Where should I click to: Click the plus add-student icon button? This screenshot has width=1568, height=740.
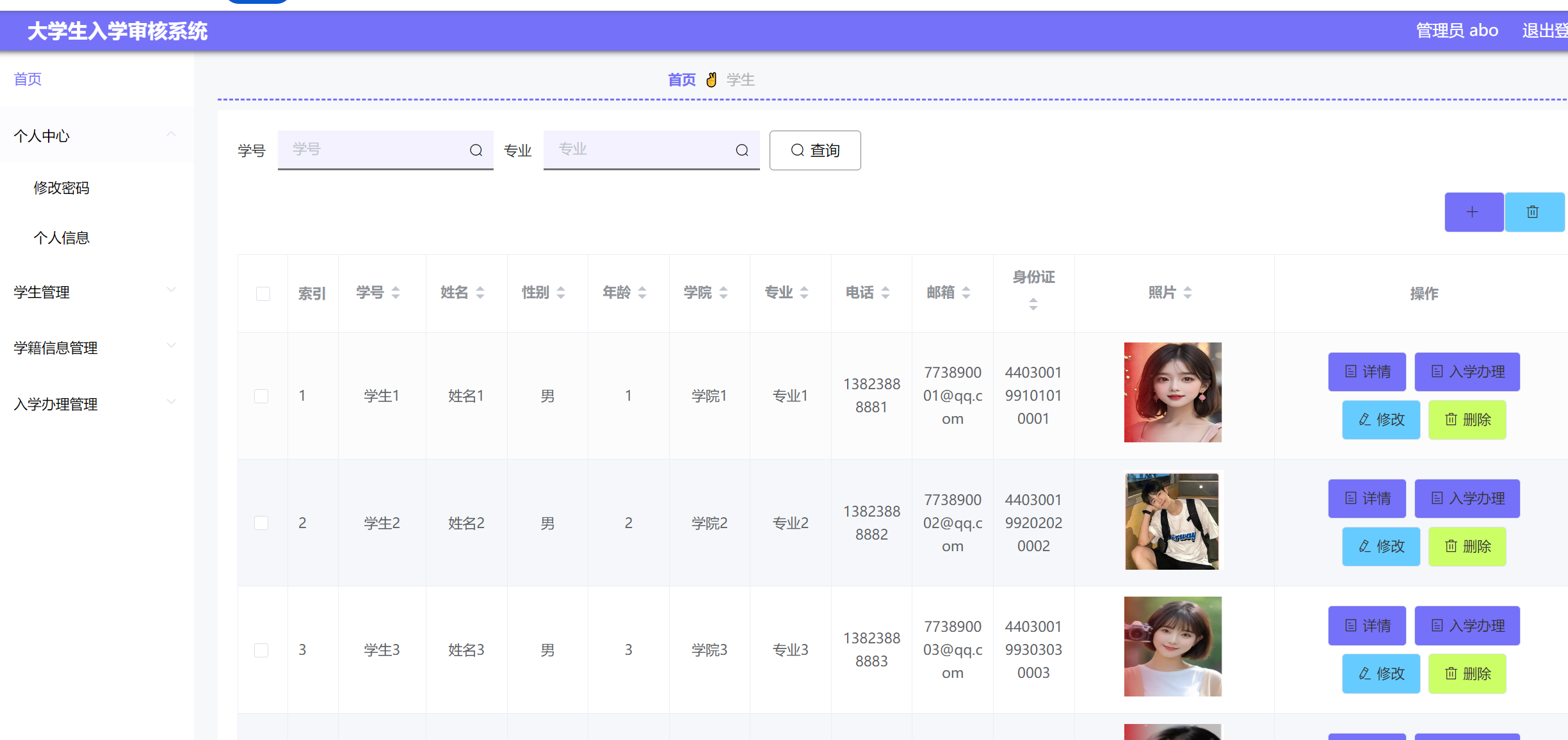(1473, 212)
